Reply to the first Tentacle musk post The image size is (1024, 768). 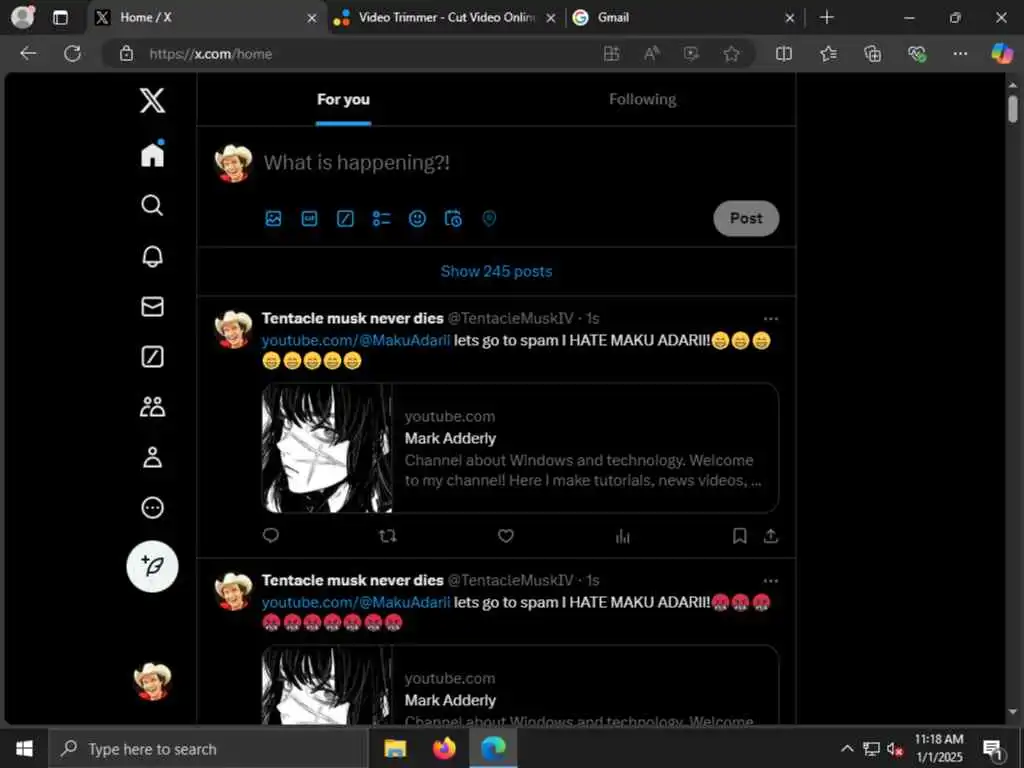point(270,536)
